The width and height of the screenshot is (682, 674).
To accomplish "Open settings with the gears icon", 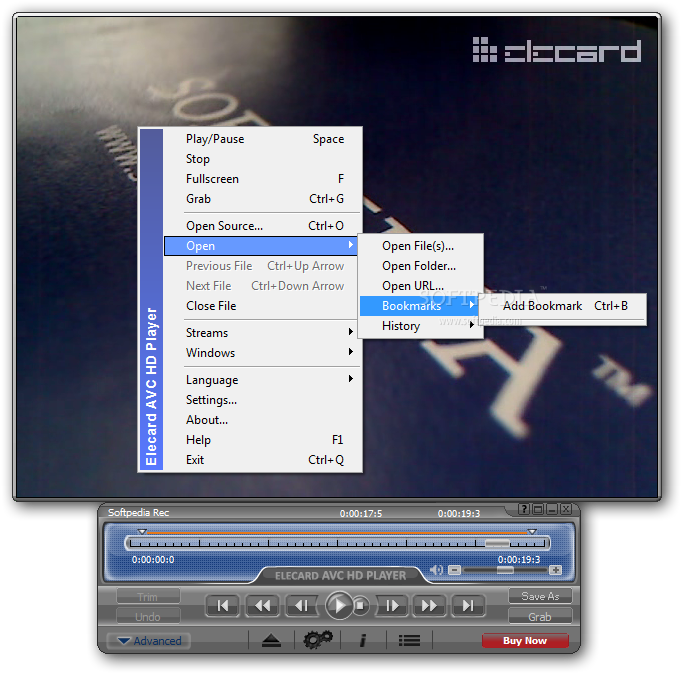I will (318, 640).
